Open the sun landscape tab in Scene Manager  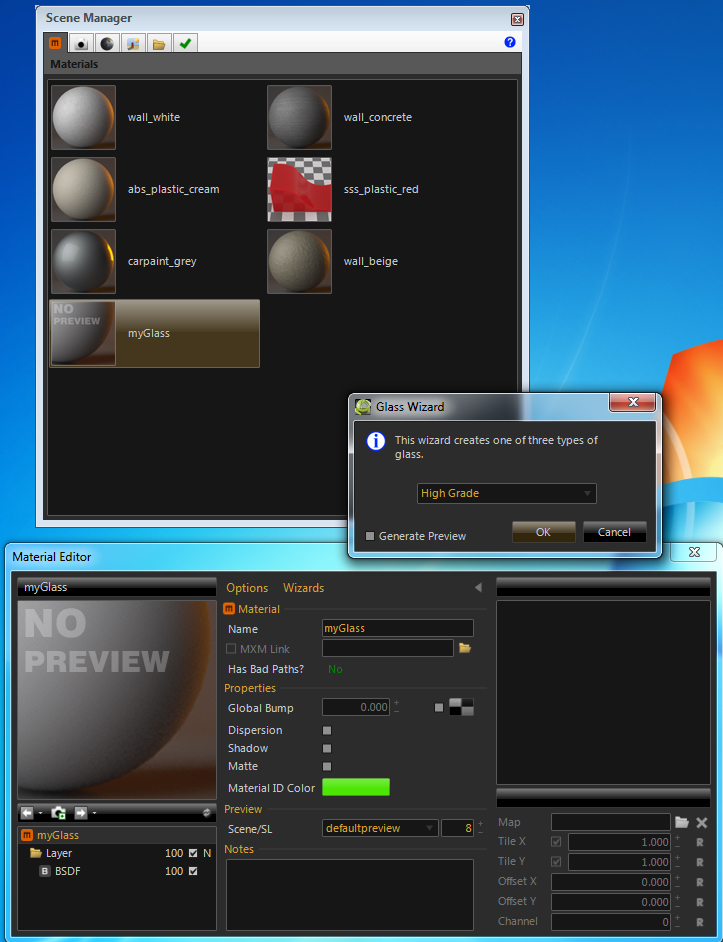133,43
